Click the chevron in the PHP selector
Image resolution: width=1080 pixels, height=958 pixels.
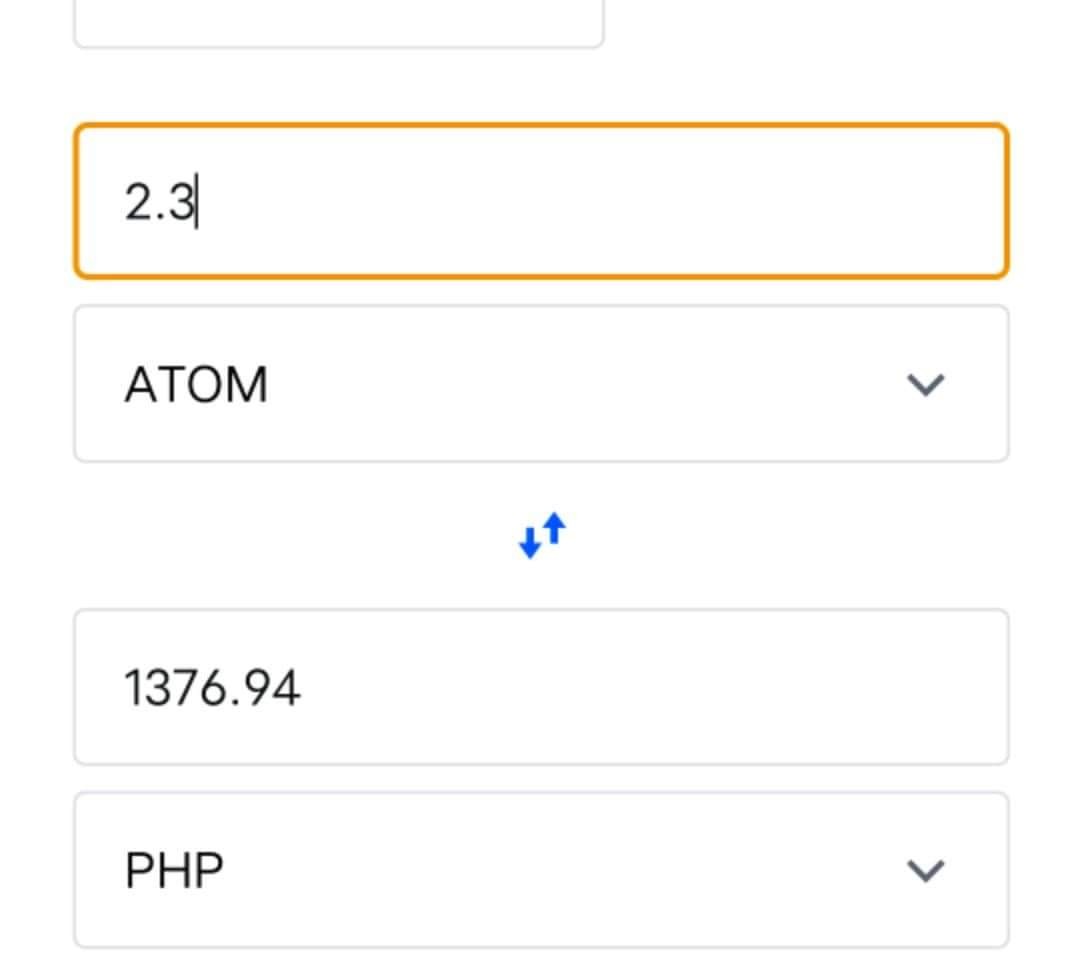(925, 871)
